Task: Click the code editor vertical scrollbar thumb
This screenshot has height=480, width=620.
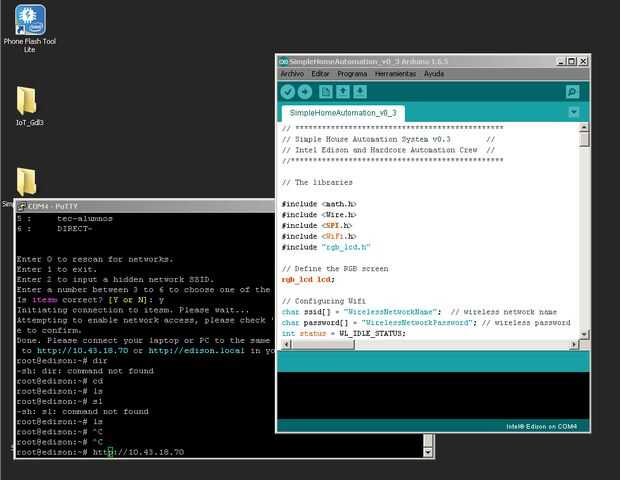Action: coord(584,140)
